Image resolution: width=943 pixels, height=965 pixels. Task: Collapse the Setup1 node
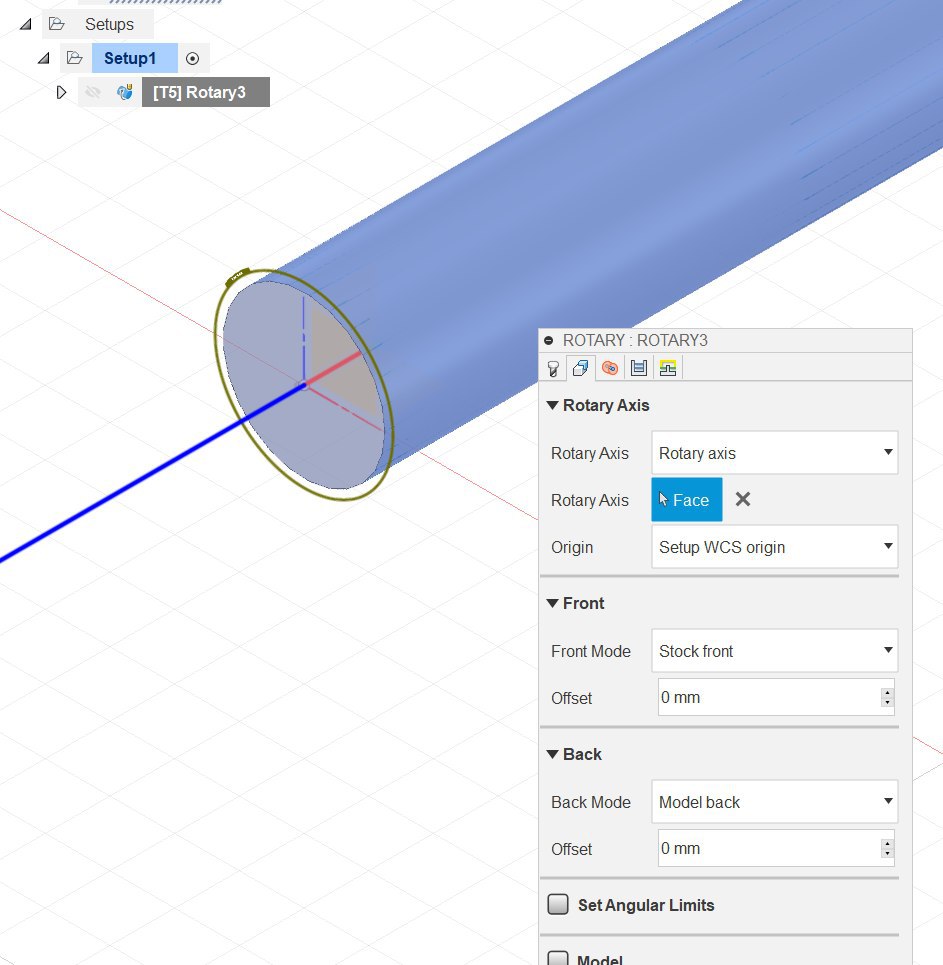tap(44, 58)
